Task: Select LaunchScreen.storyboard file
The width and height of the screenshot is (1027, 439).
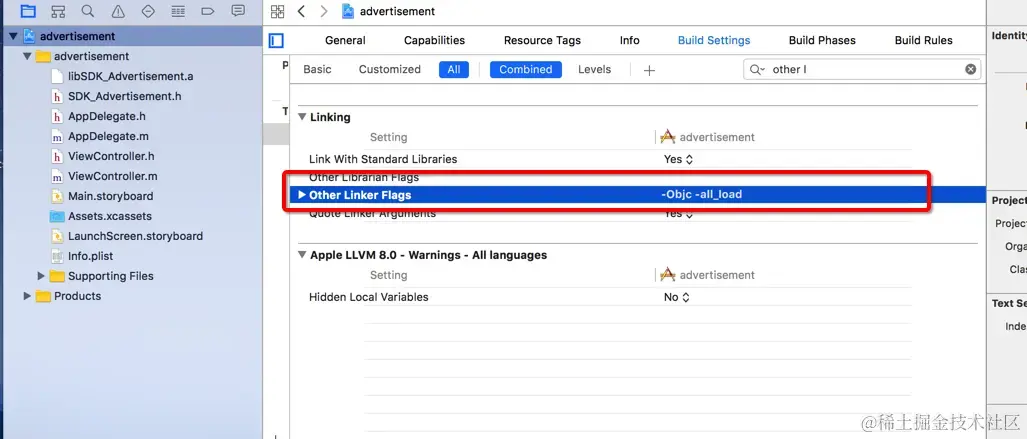Action: pyautogui.click(x=135, y=236)
